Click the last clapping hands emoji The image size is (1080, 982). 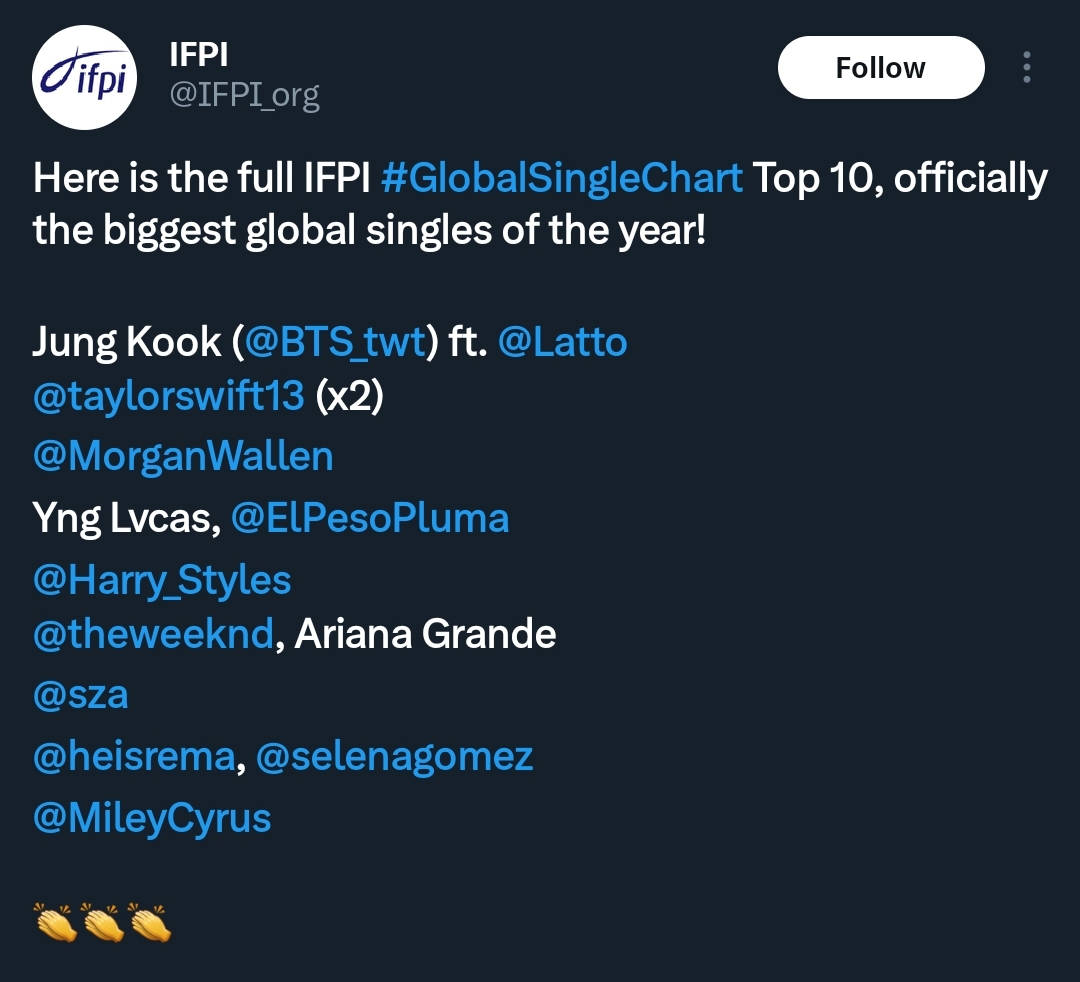(x=149, y=922)
